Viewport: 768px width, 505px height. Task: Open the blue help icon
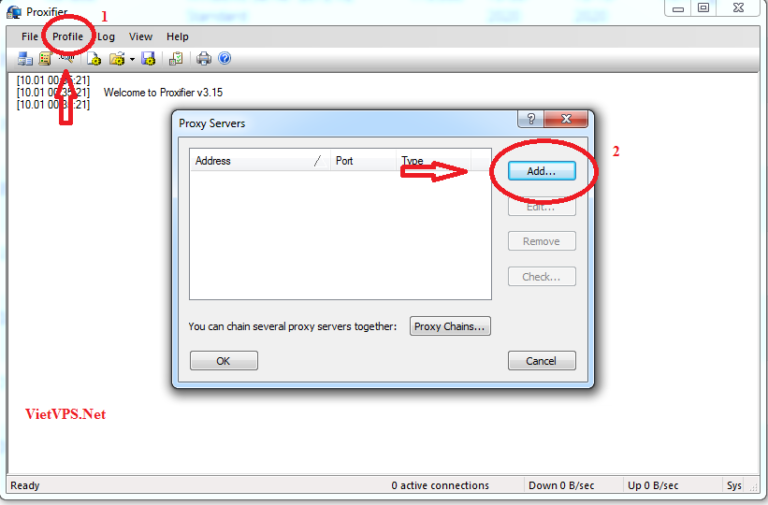click(224, 59)
